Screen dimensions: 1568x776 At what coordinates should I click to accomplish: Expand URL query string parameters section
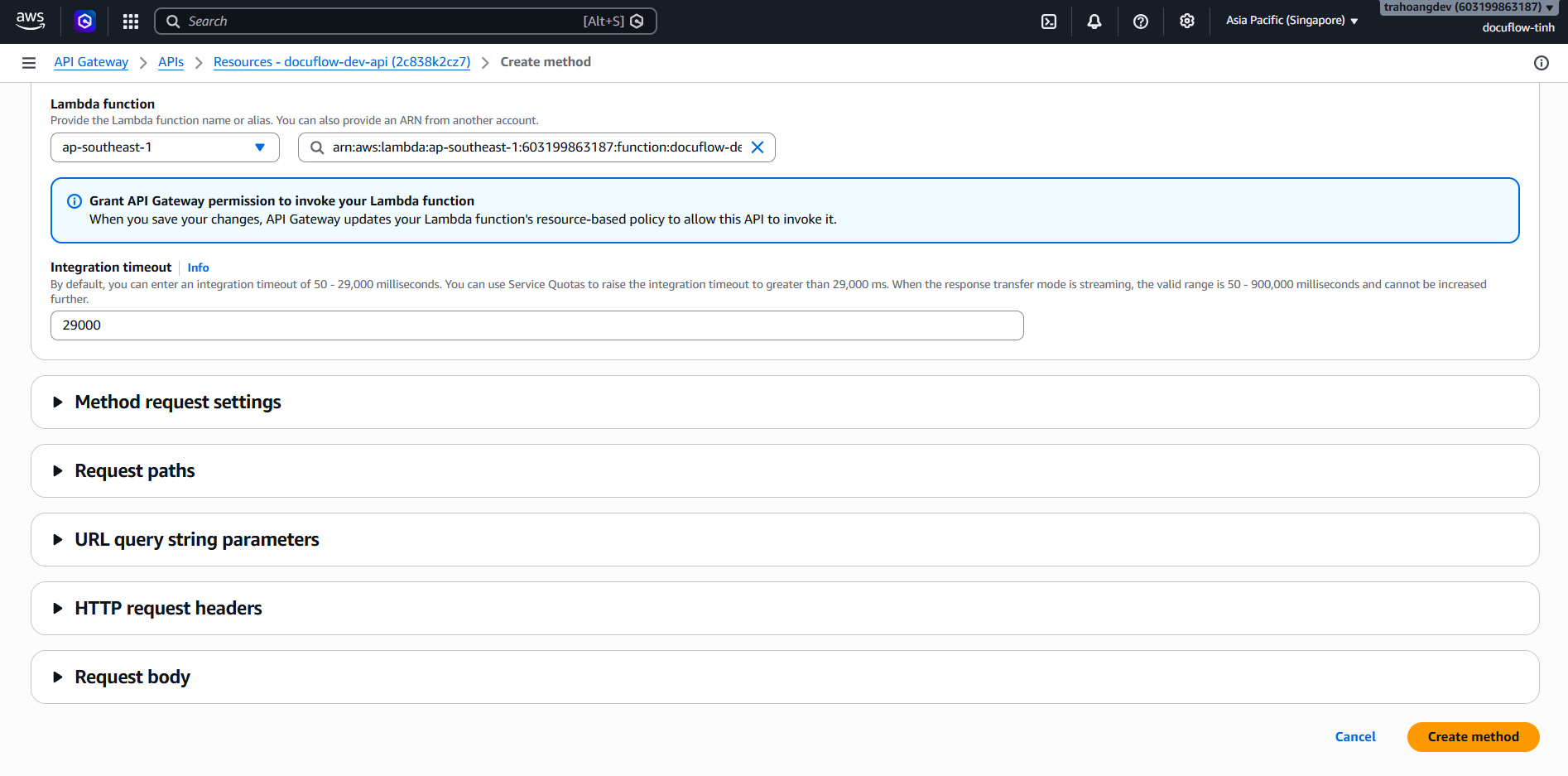click(785, 540)
